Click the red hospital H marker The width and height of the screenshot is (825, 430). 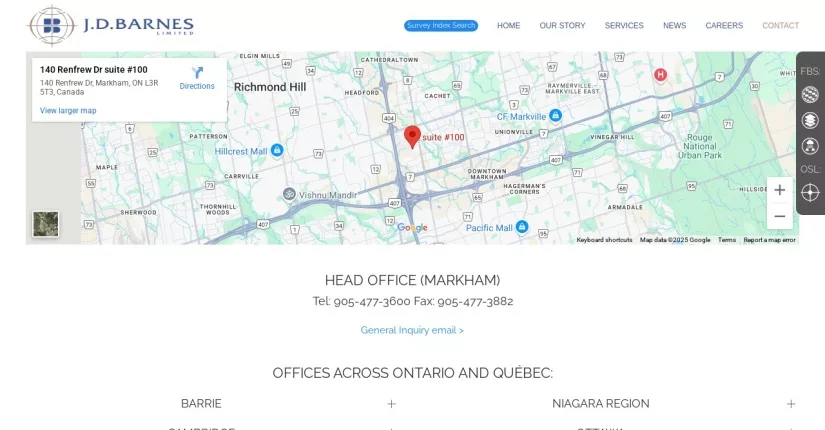pyautogui.click(x=660, y=75)
